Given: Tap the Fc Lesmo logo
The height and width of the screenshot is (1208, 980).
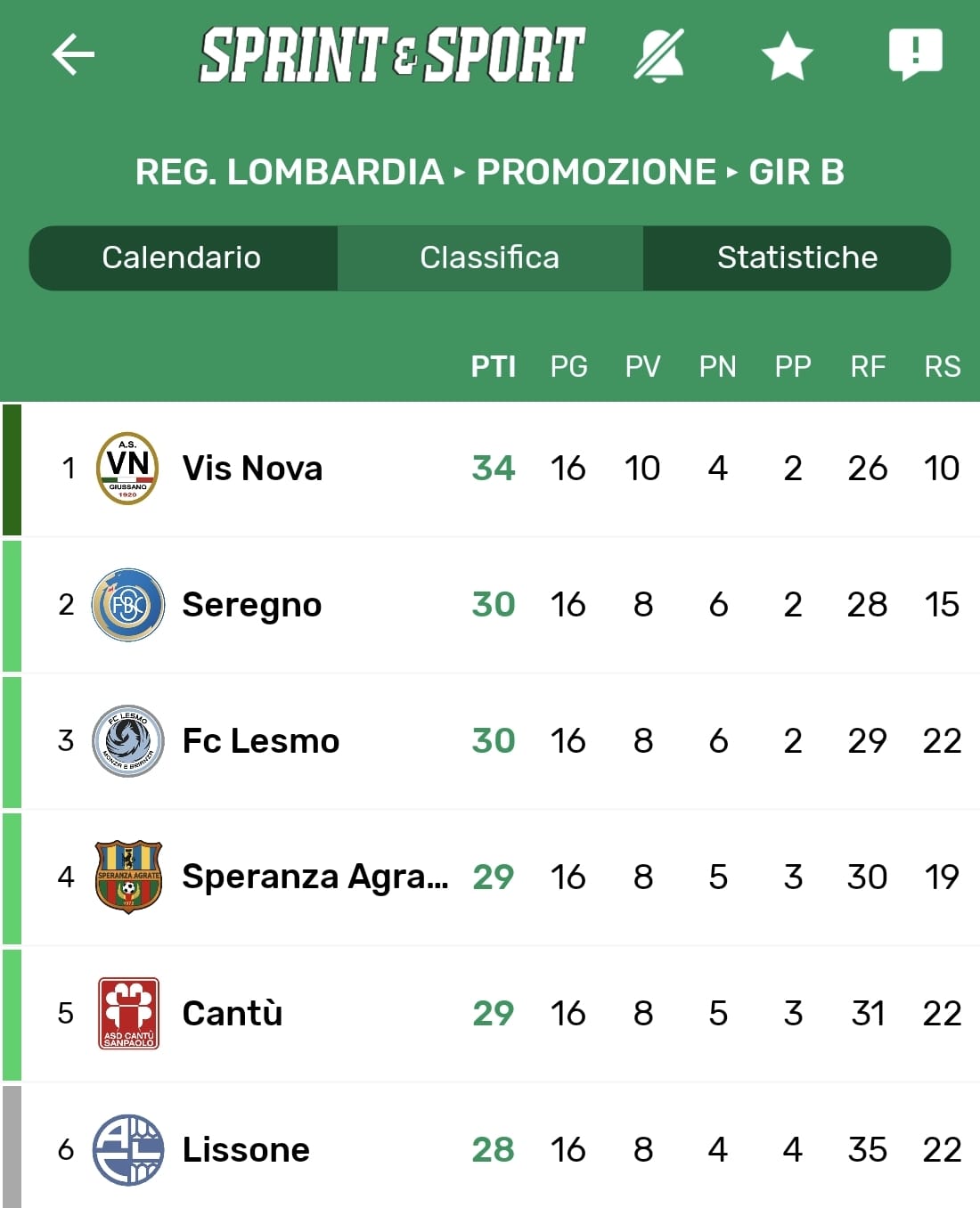Looking at the screenshot, I should pos(128,741).
